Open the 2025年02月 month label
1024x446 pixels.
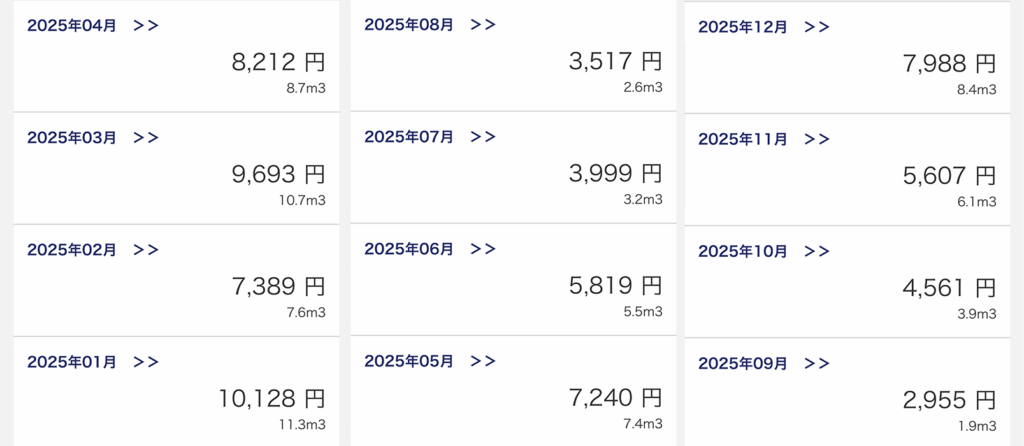click(72, 250)
